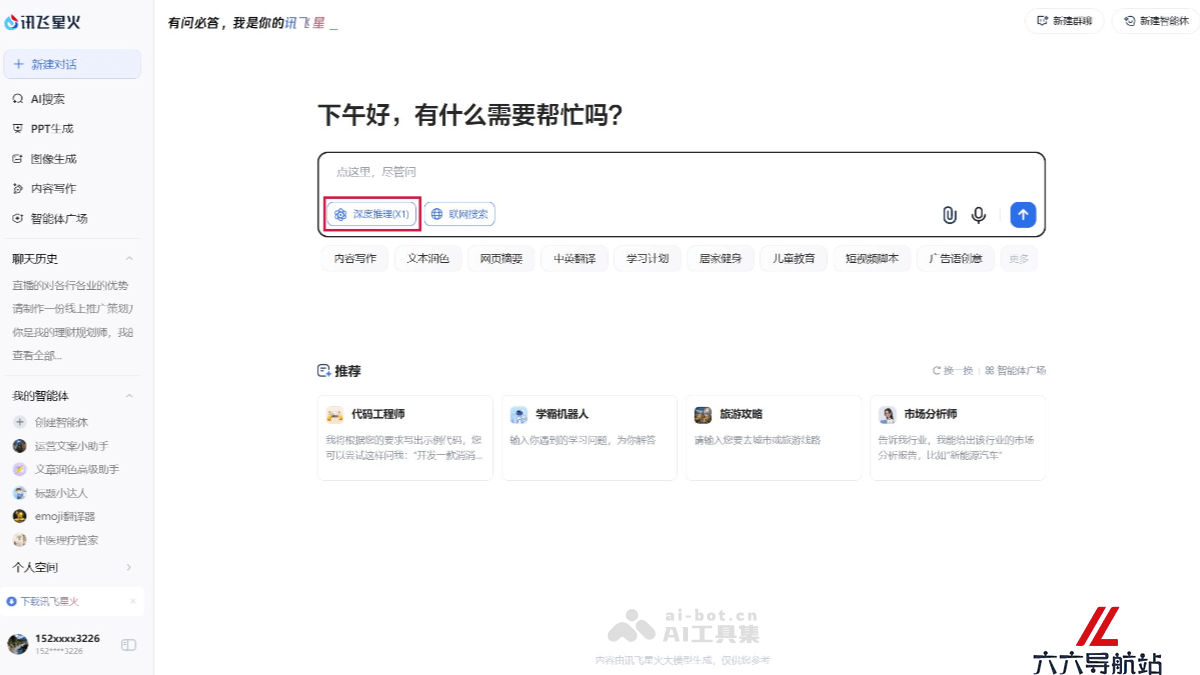Click the blue send arrow button

point(1023,214)
